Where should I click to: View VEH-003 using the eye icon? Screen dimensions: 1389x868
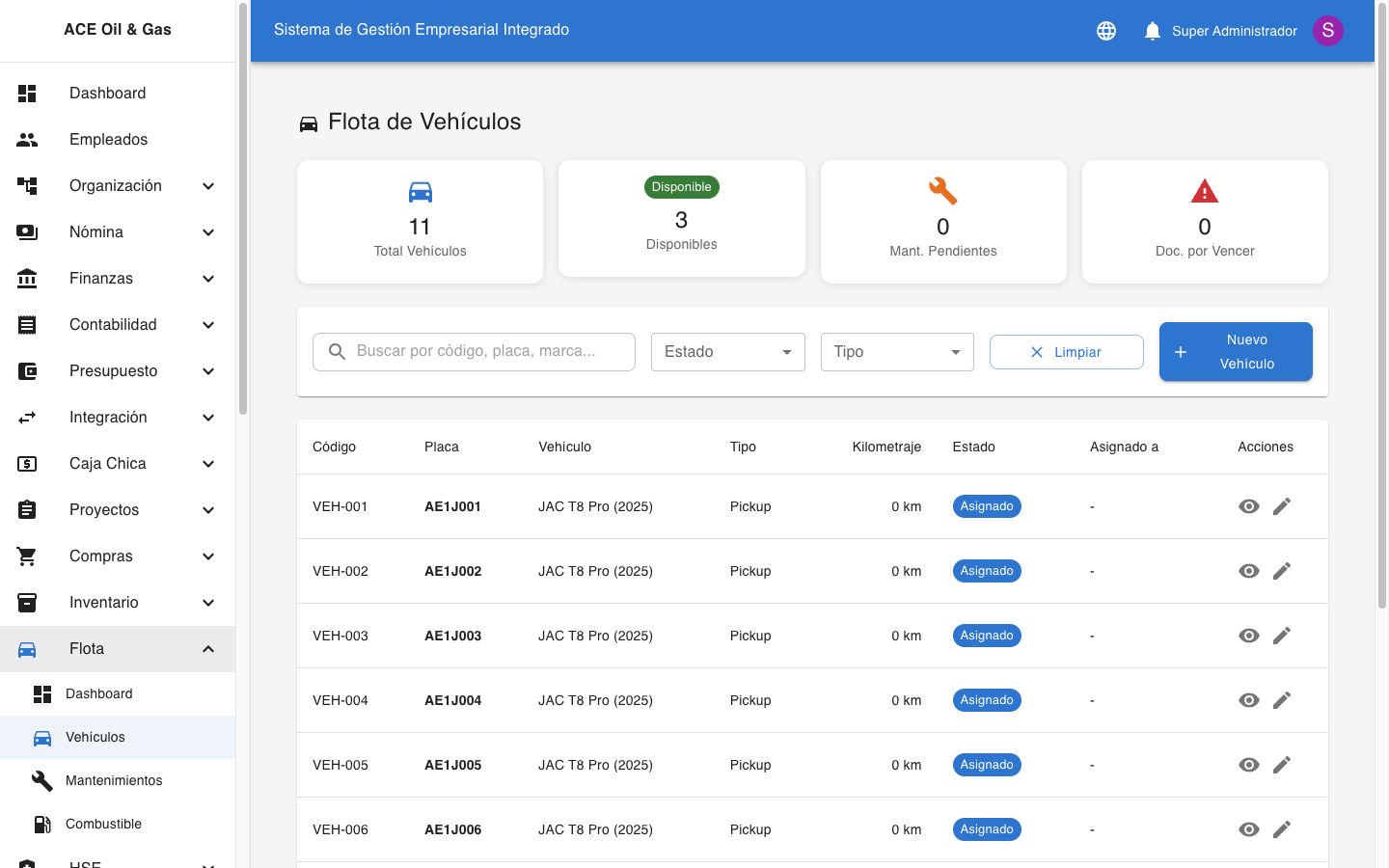coord(1248,636)
